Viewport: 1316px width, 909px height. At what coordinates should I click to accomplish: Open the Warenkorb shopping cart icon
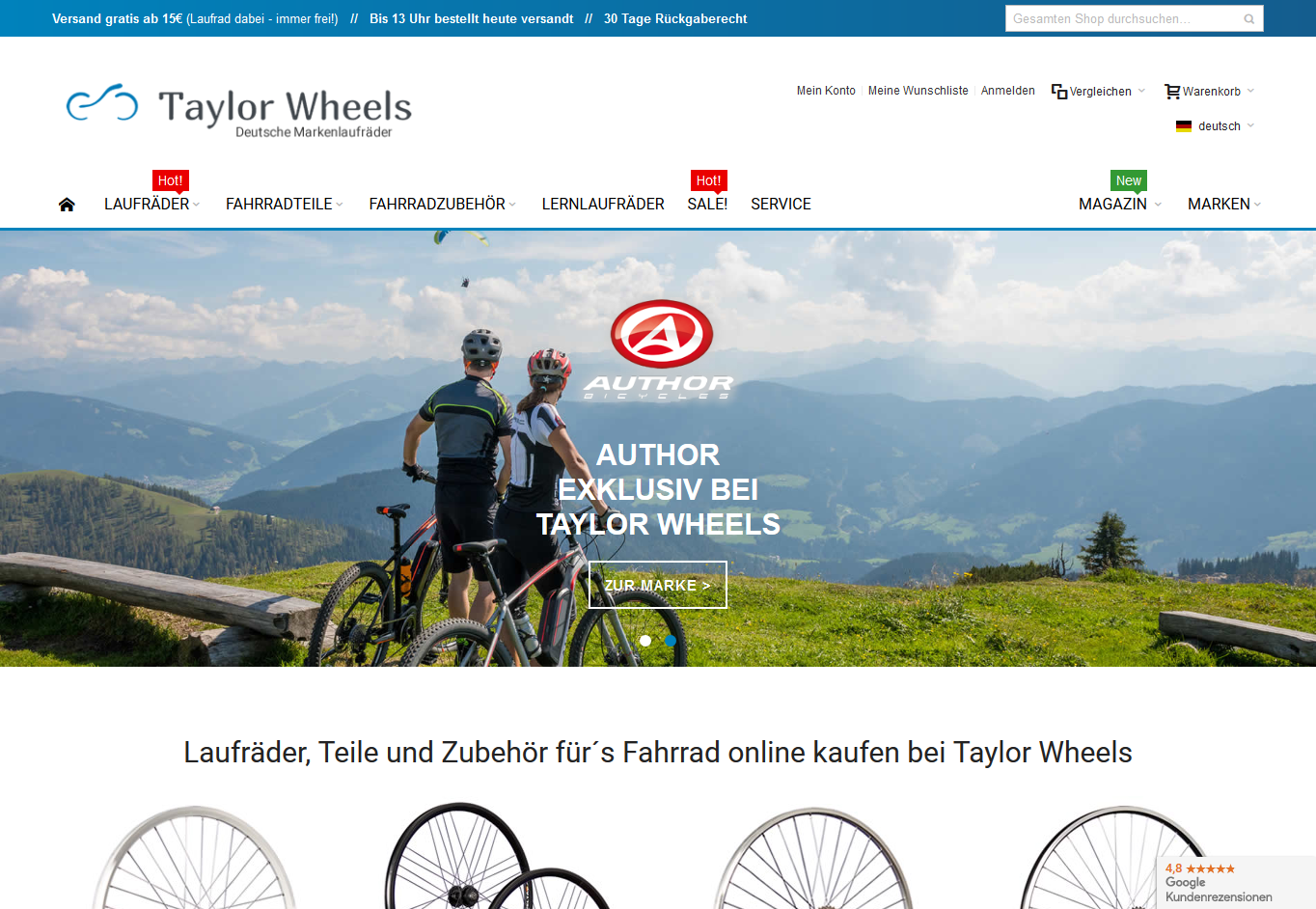[x=1172, y=92]
